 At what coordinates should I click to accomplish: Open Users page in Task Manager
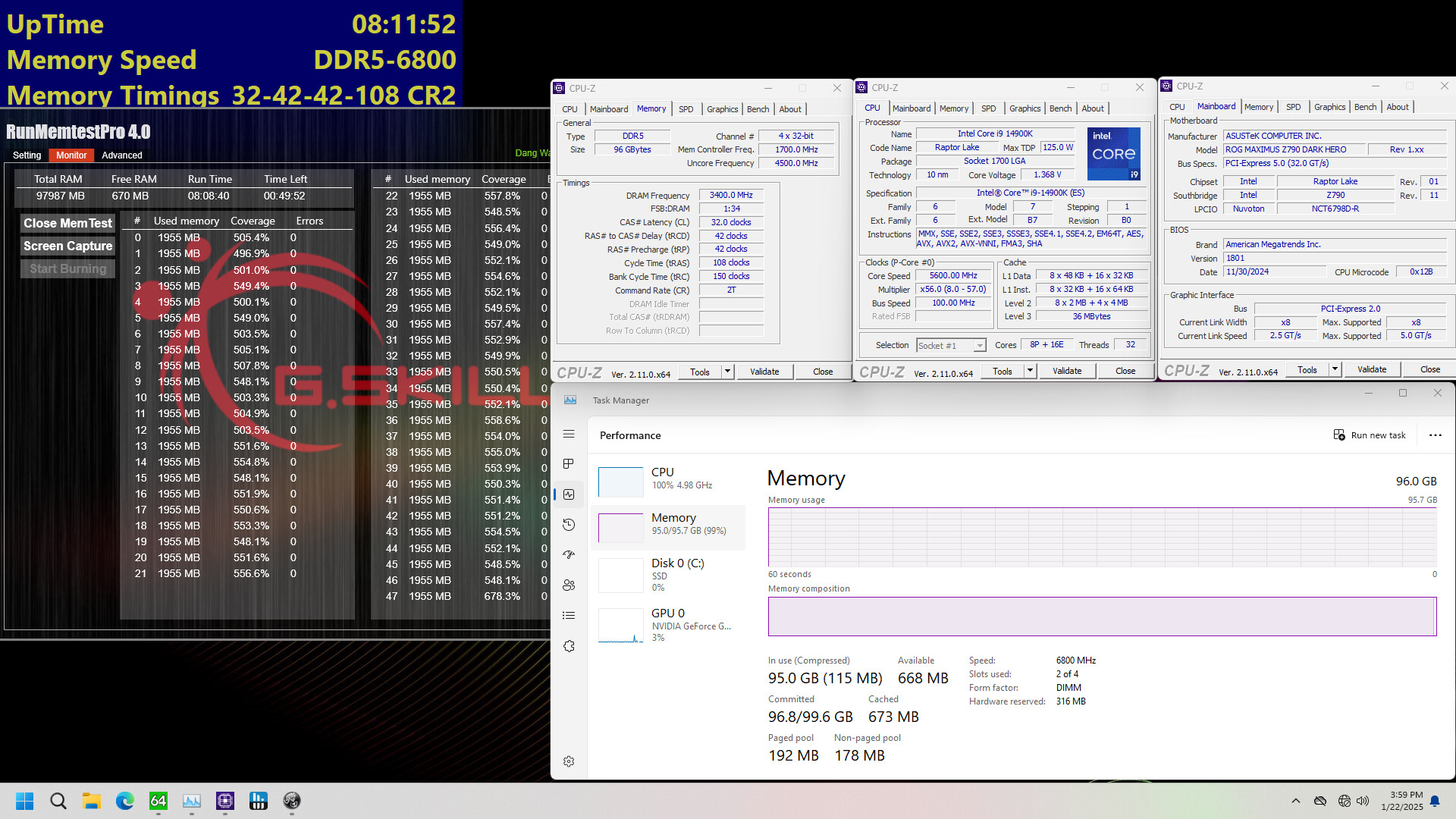pos(569,585)
